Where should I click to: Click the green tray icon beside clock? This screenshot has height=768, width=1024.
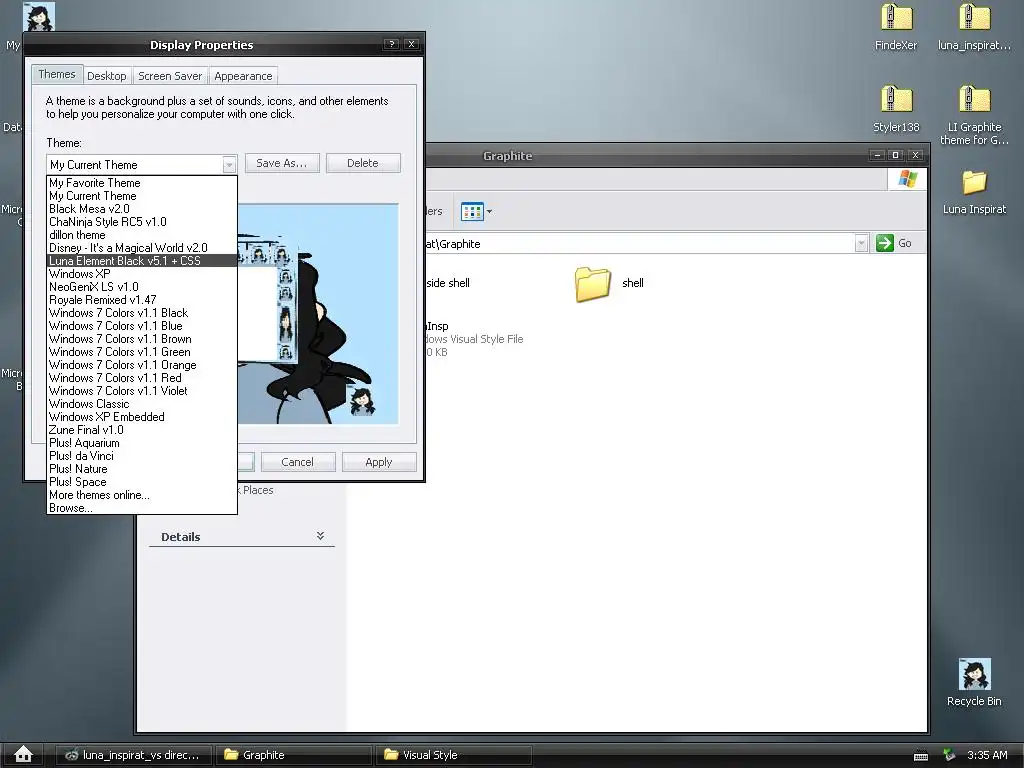950,755
